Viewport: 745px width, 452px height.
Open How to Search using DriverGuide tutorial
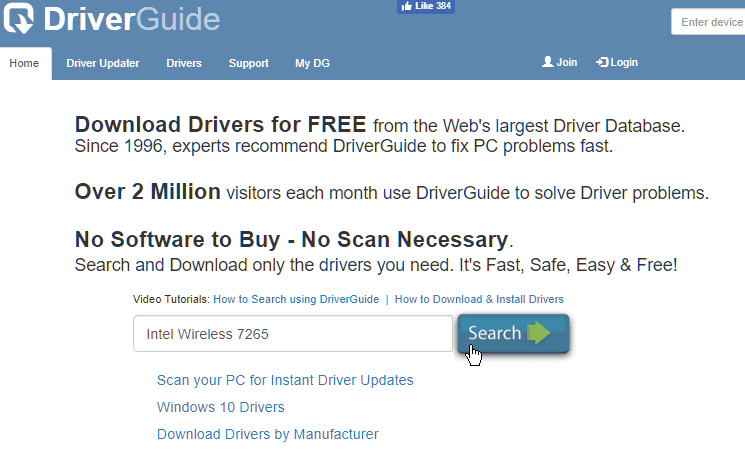(296, 299)
